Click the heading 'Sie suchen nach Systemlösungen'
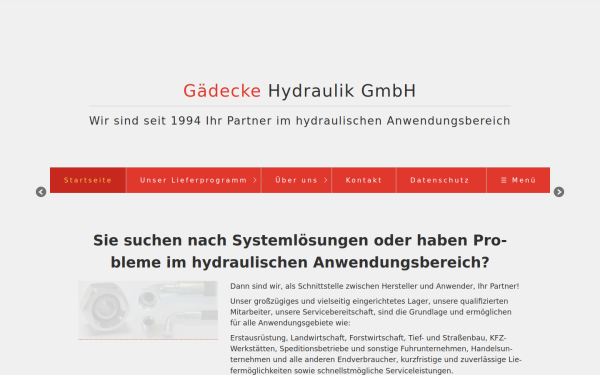Screen dimensions: 600x375 click(300, 251)
